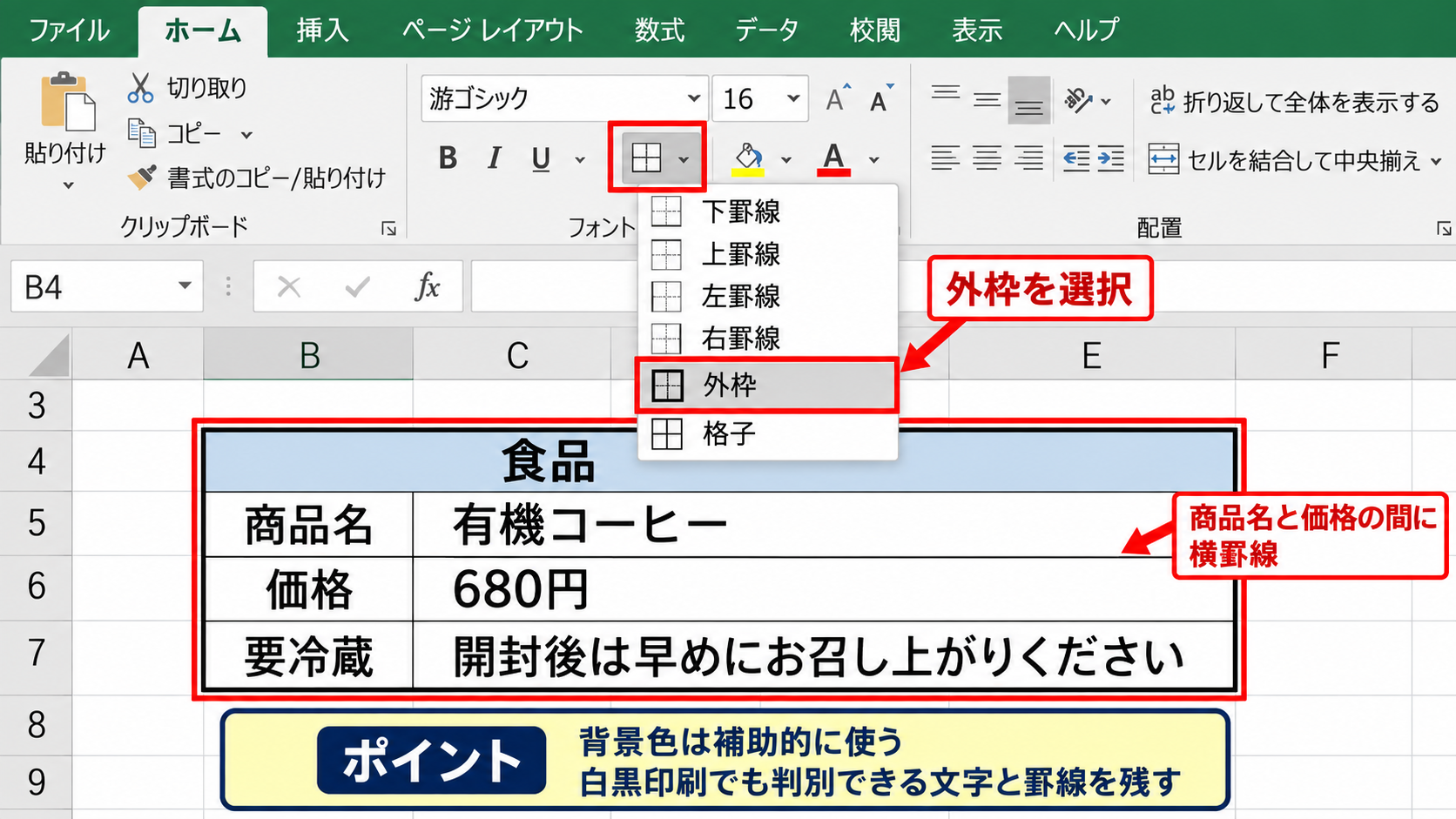Select bottom vertical align icon
The width and height of the screenshot is (1456, 819).
point(1028,101)
